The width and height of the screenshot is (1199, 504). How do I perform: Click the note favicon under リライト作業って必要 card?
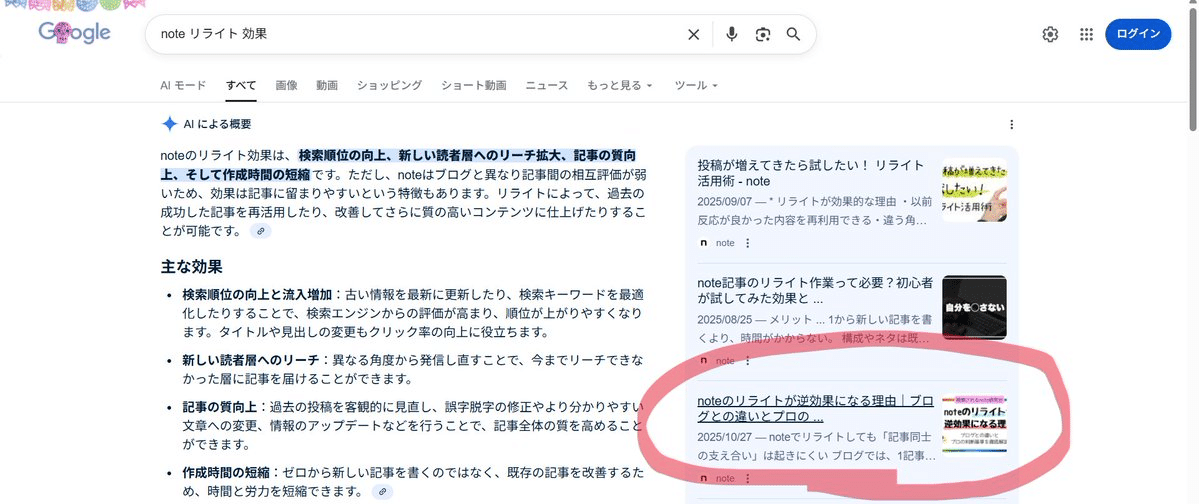(x=703, y=361)
